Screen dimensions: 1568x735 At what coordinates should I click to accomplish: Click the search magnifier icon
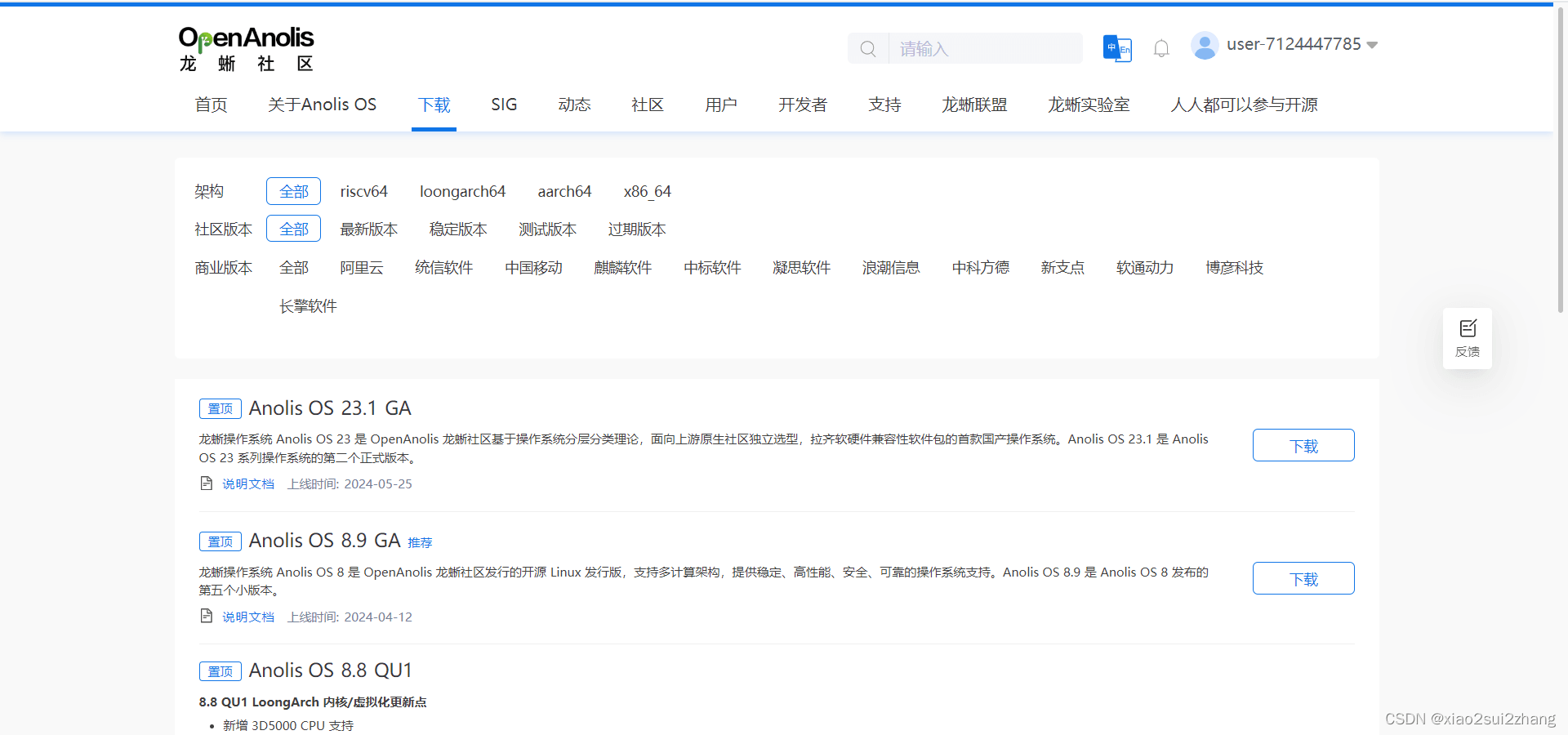868,49
